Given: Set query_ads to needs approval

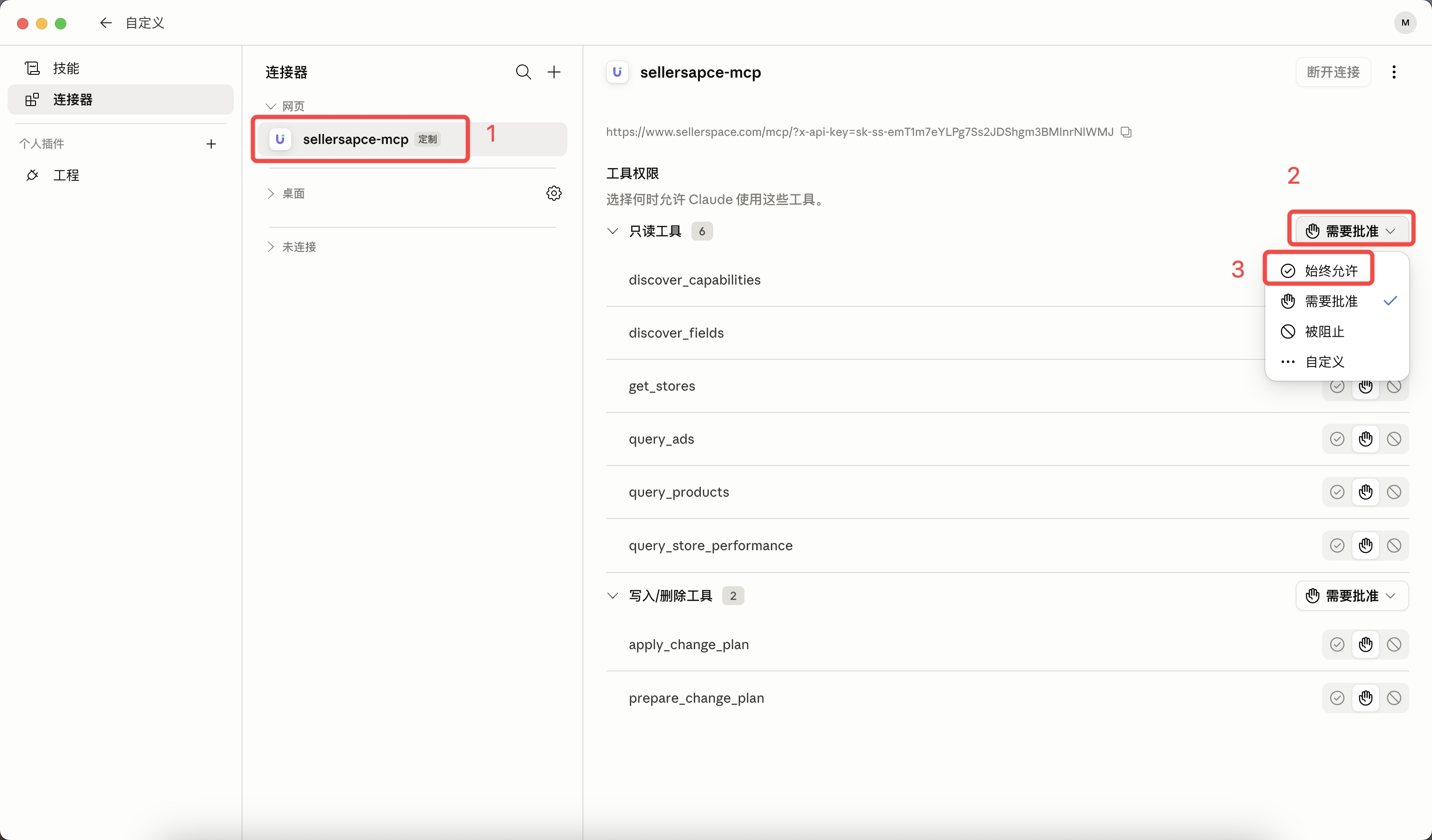Looking at the screenshot, I should pos(1366,439).
